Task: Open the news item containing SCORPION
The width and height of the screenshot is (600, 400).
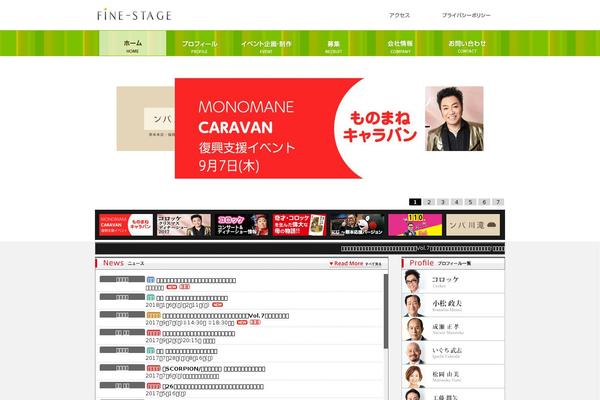Action: point(214,369)
